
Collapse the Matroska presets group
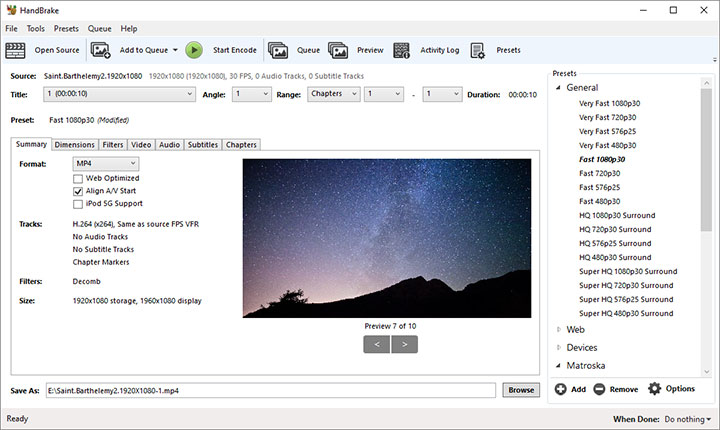point(558,366)
